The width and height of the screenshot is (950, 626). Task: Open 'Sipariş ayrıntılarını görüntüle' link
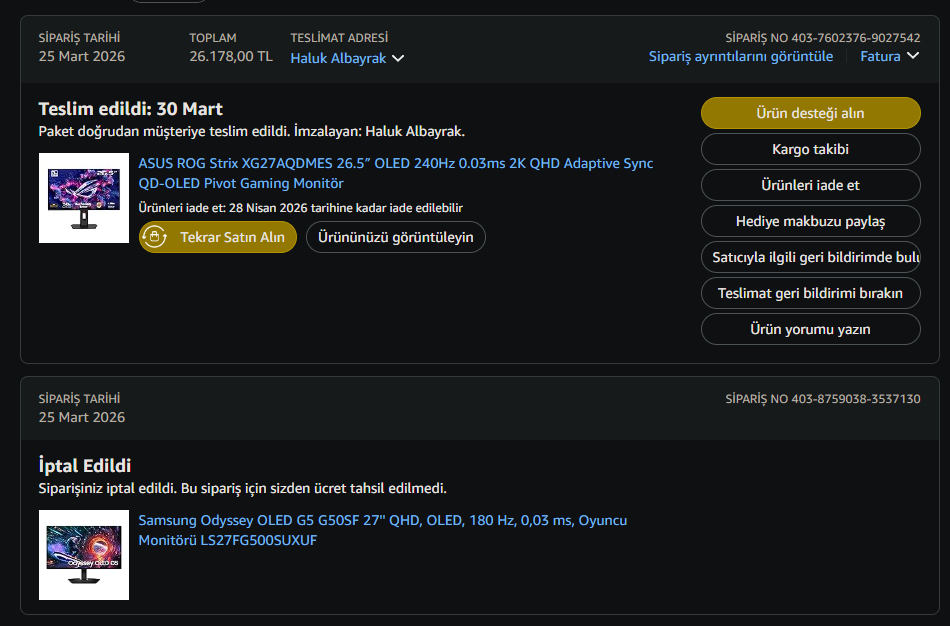tap(740, 56)
